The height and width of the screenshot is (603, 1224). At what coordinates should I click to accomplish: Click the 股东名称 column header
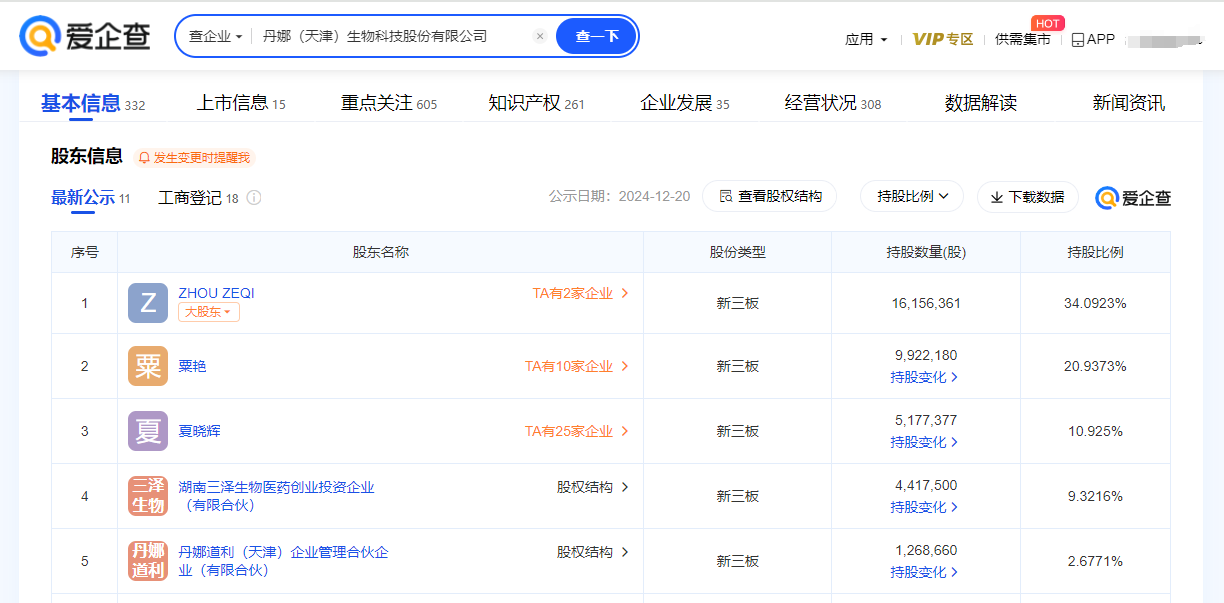coord(380,252)
